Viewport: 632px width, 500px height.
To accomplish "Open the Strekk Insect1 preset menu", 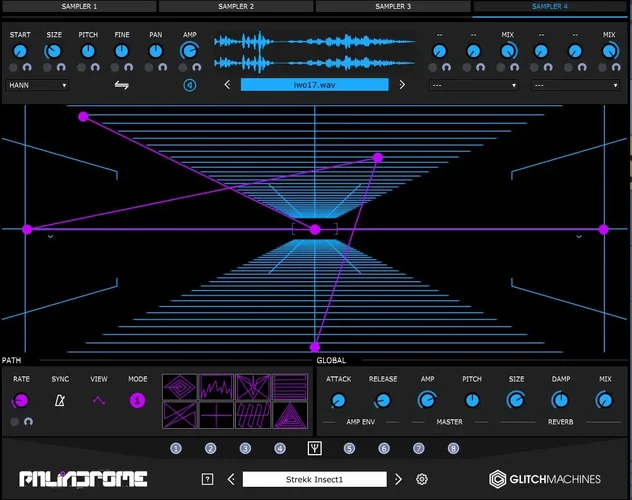I will (x=314, y=479).
